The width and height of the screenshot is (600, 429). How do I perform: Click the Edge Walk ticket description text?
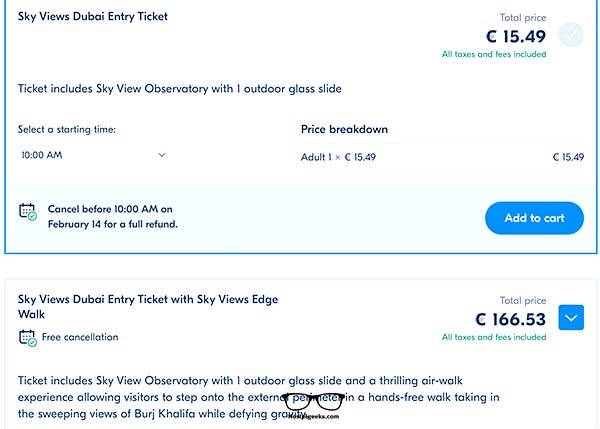[x=259, y=397]
